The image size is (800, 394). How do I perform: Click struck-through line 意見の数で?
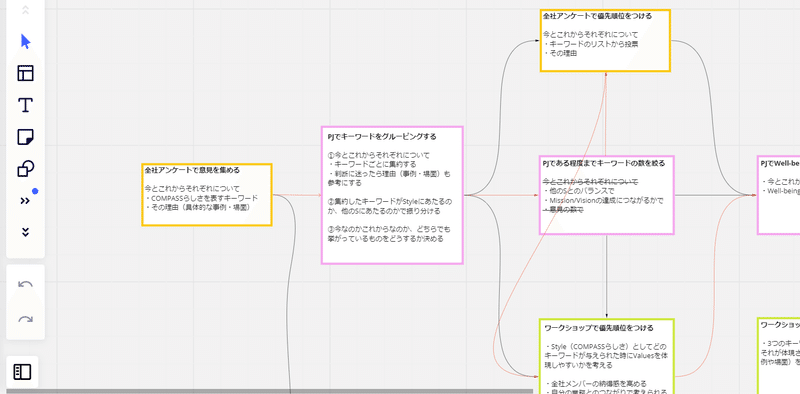pyautogui.click(x=562, y=210)
